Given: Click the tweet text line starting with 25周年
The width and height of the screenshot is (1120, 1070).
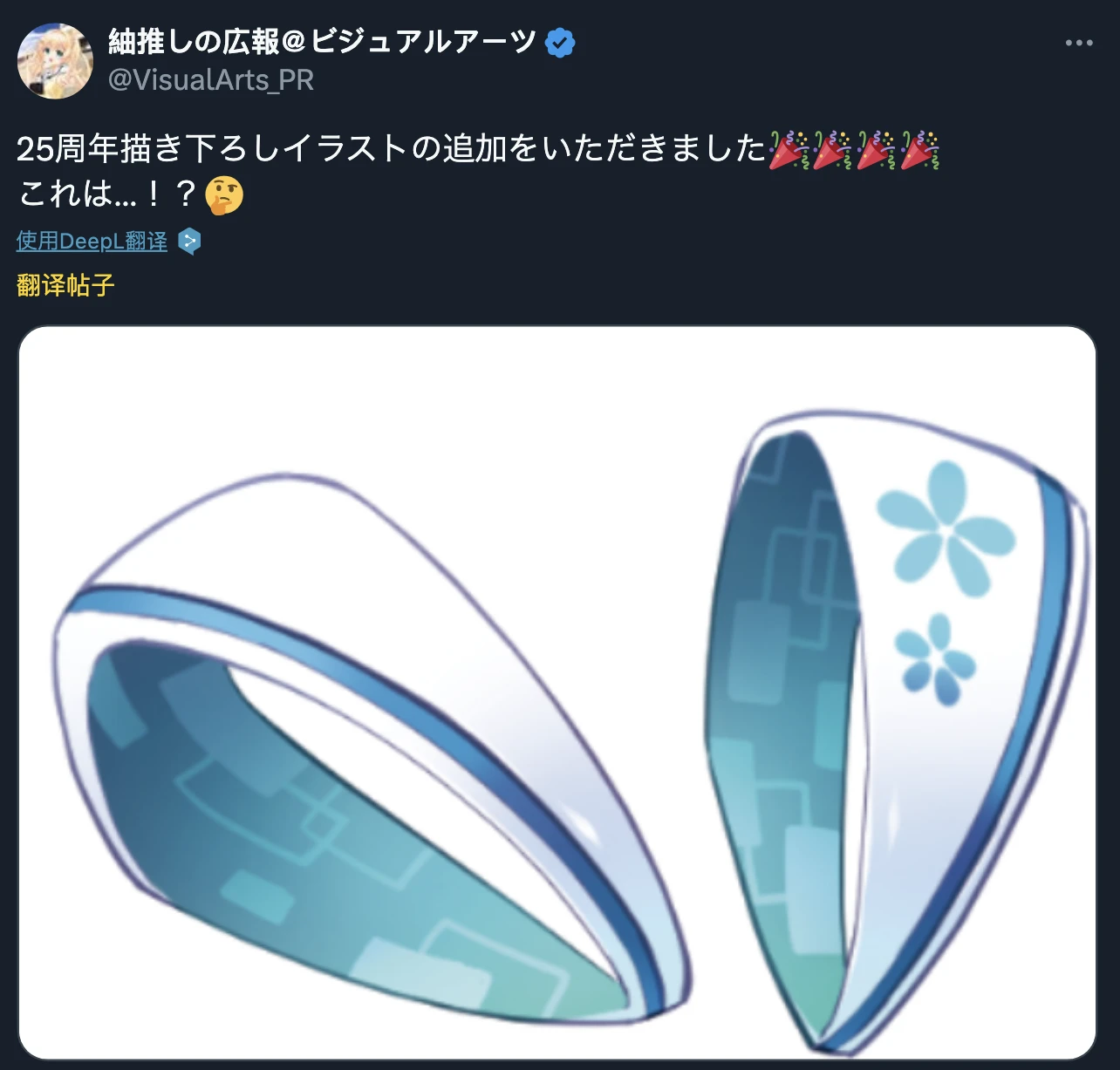Looking at the screenshot, I should pyautogui.click(x=478, y=149).
